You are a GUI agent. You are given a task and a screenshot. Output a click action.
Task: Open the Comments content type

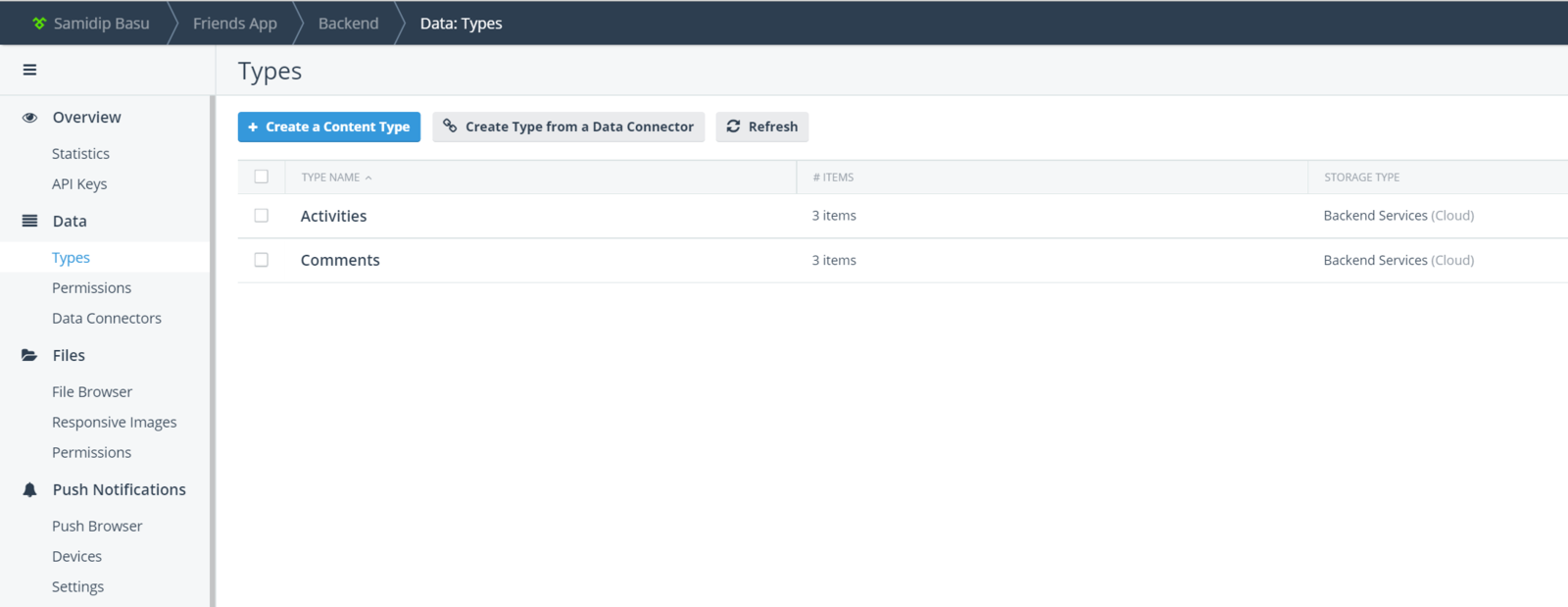pos(340,260)
